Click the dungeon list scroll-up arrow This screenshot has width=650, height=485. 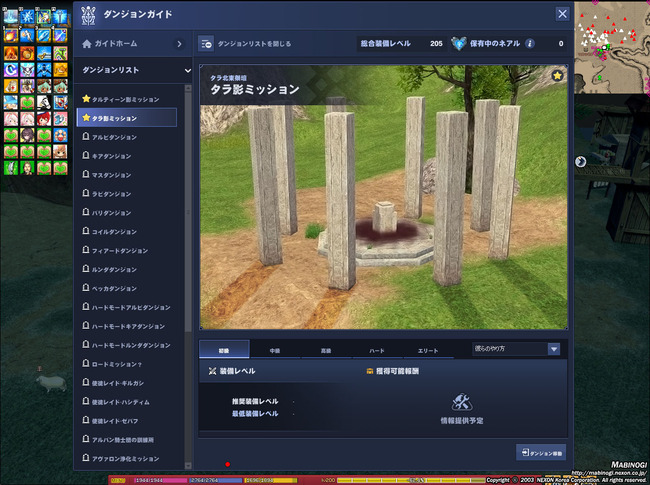(x=188, y=88)
